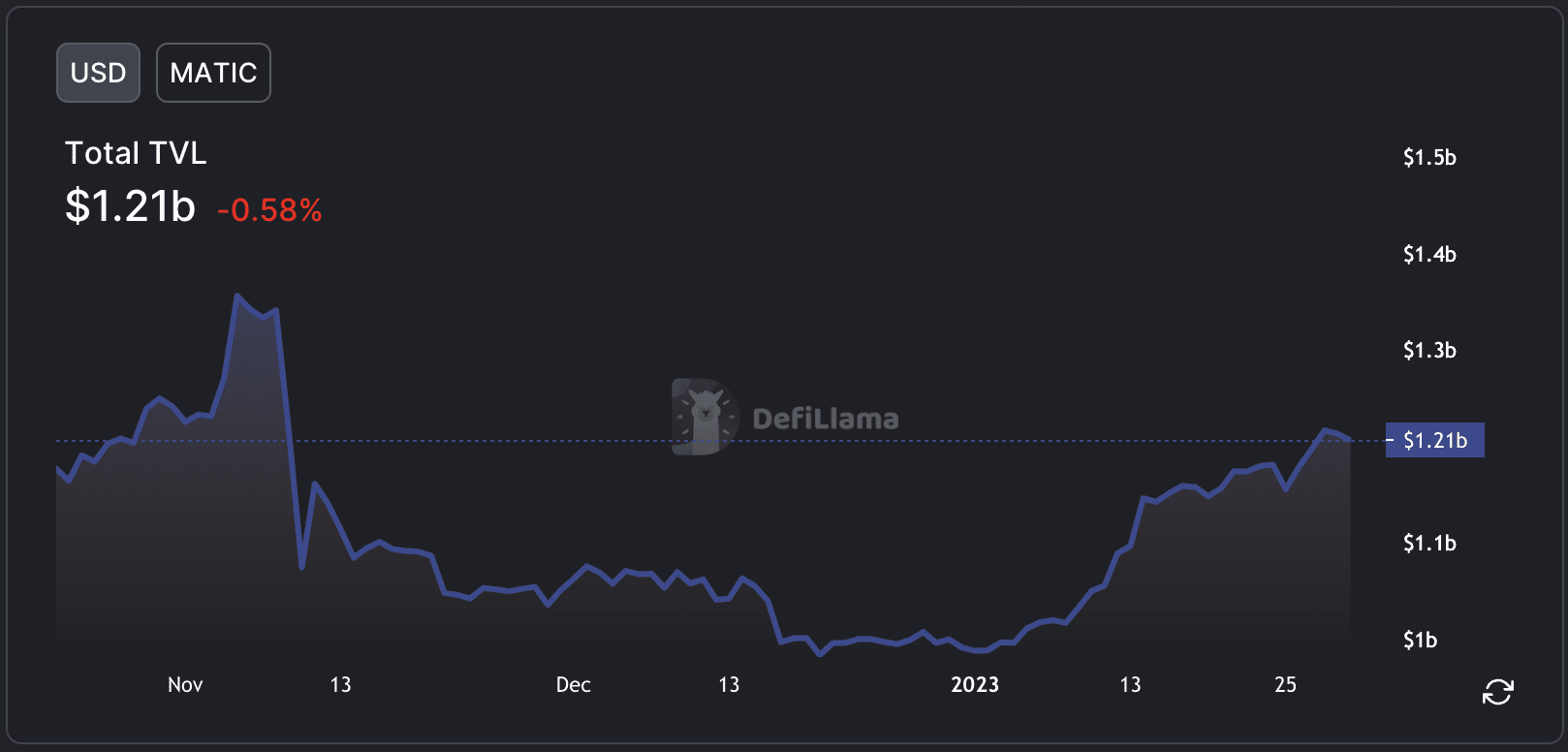The height and width of the screenshot is (752, 1568).
Task: Click the DefiLlama watermark text
Action: pos(825,419)
